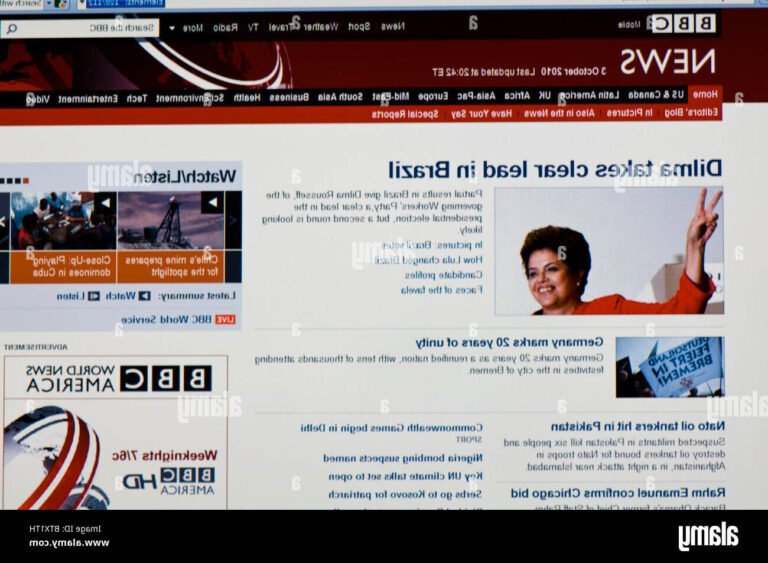
Task: Click the Watch icon in Latest summary
Action: [144, 296]
